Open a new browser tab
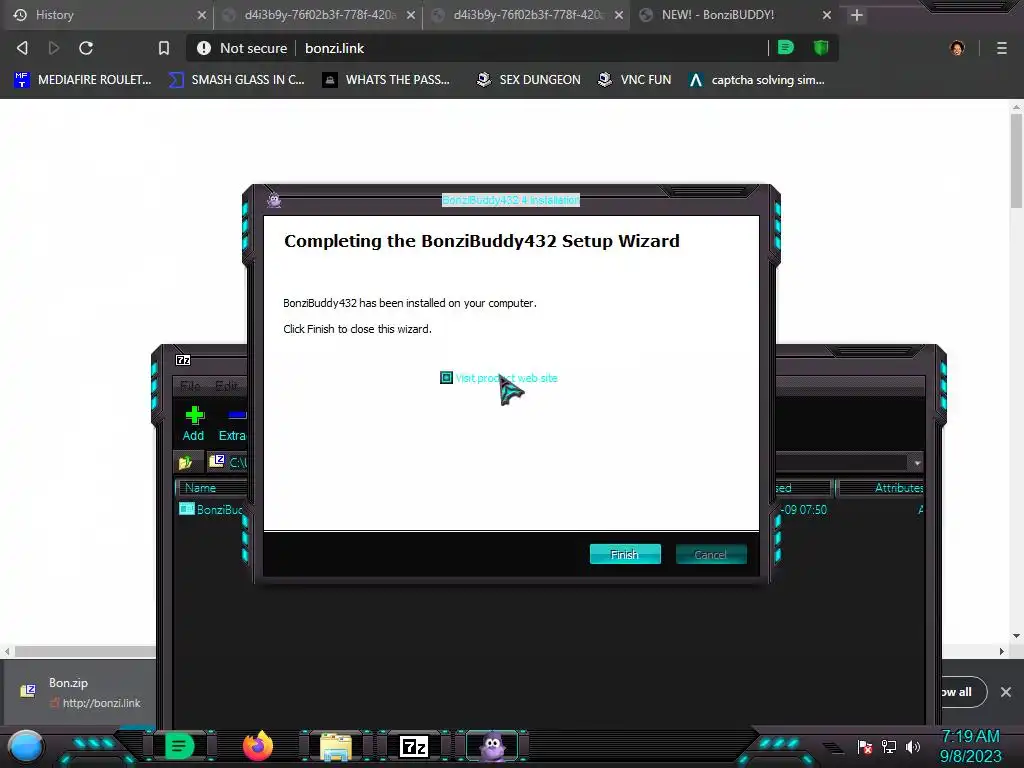The height and width of the screenshot is (768, 1024). tap(857, 14)
